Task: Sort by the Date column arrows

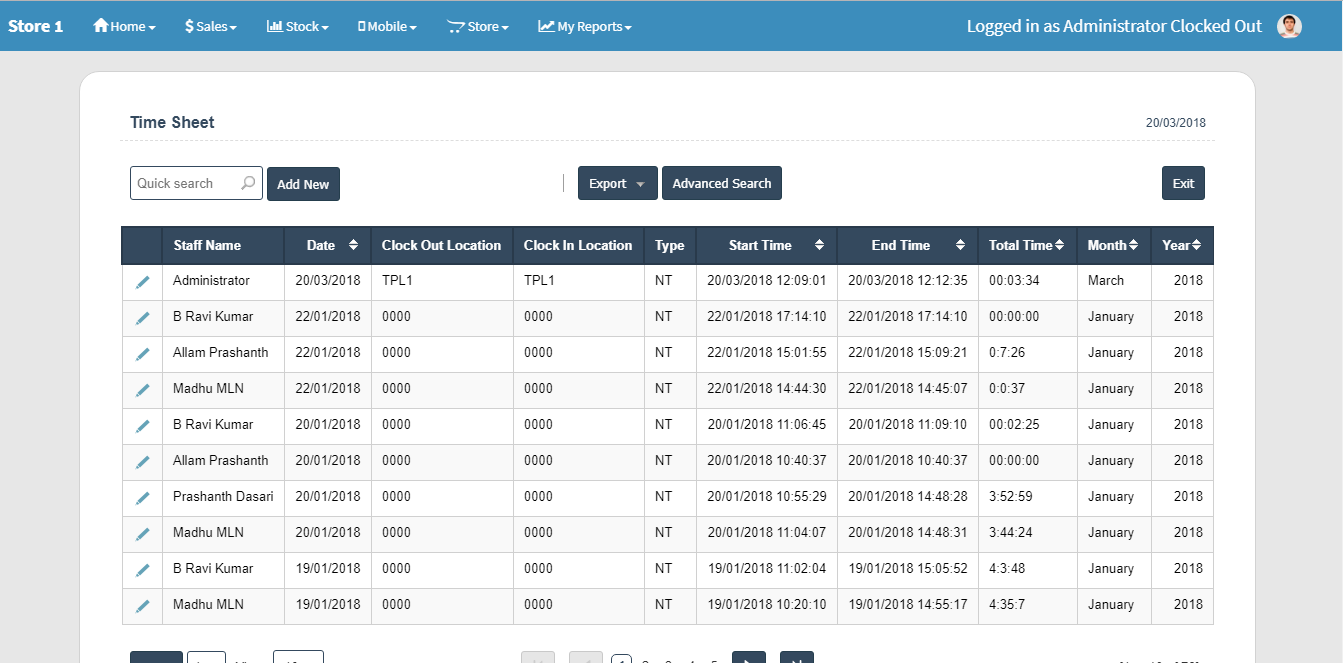Action: tap(353, 245)
